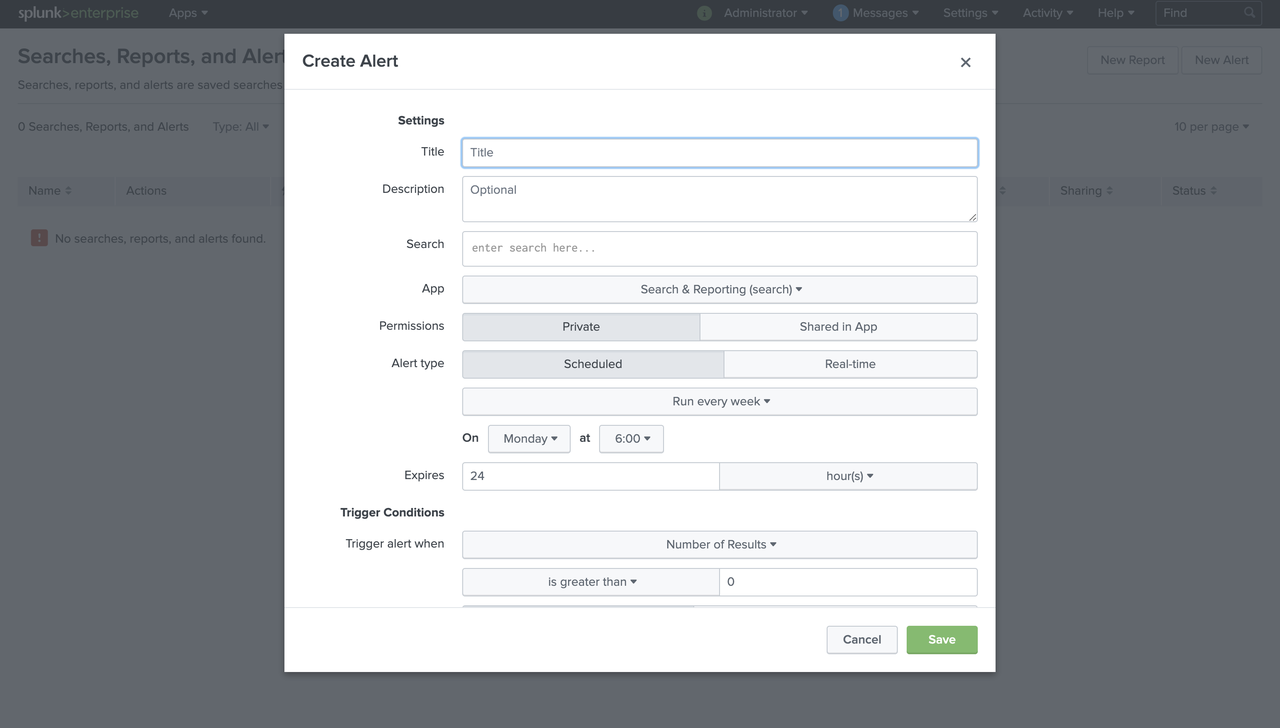This screenshot has width=1280, height=728.
Task: Open the Run every week dropdown
Action: [x=719, y=400]
